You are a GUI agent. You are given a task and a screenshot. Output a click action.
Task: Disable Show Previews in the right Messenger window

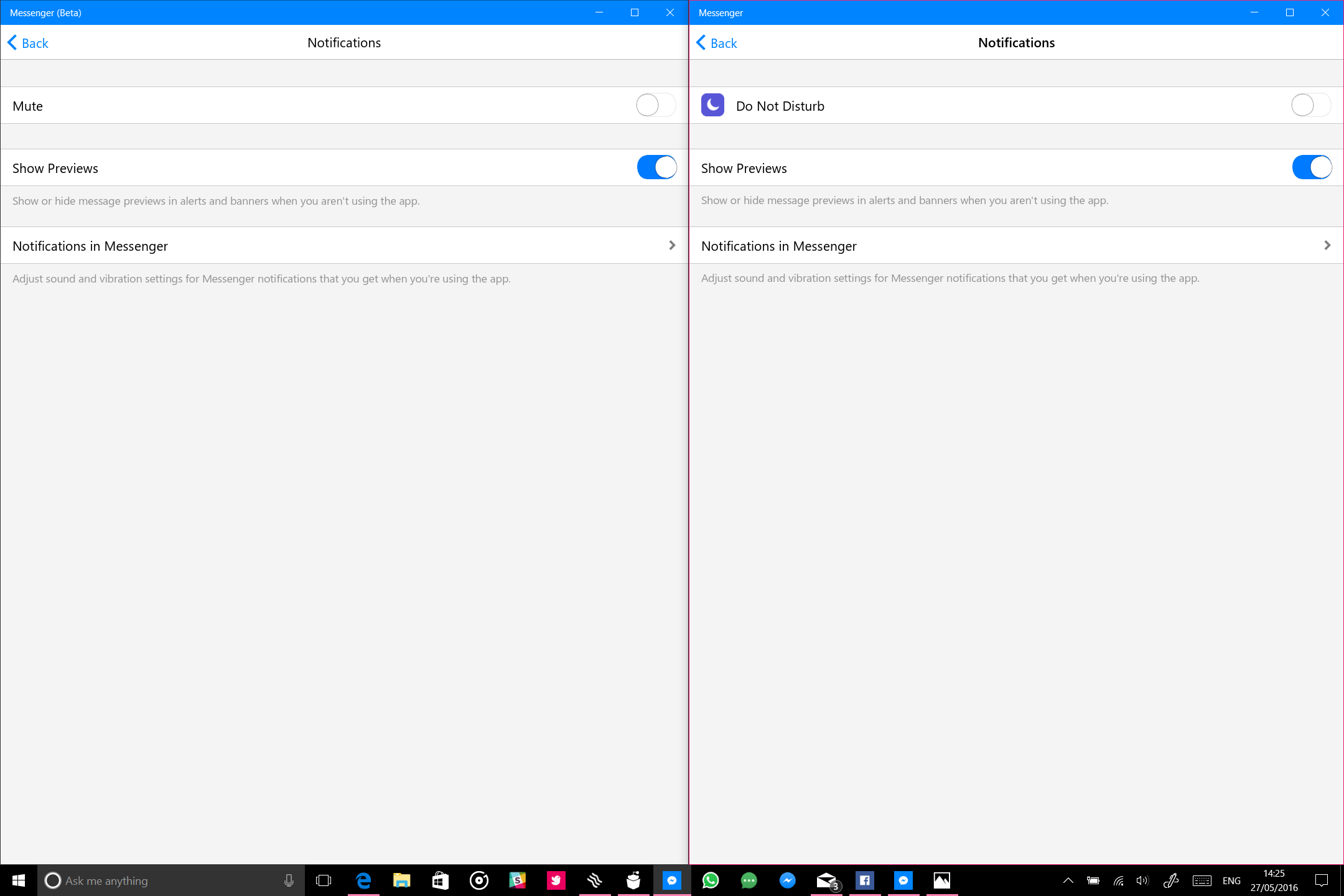coord(1312,167)
